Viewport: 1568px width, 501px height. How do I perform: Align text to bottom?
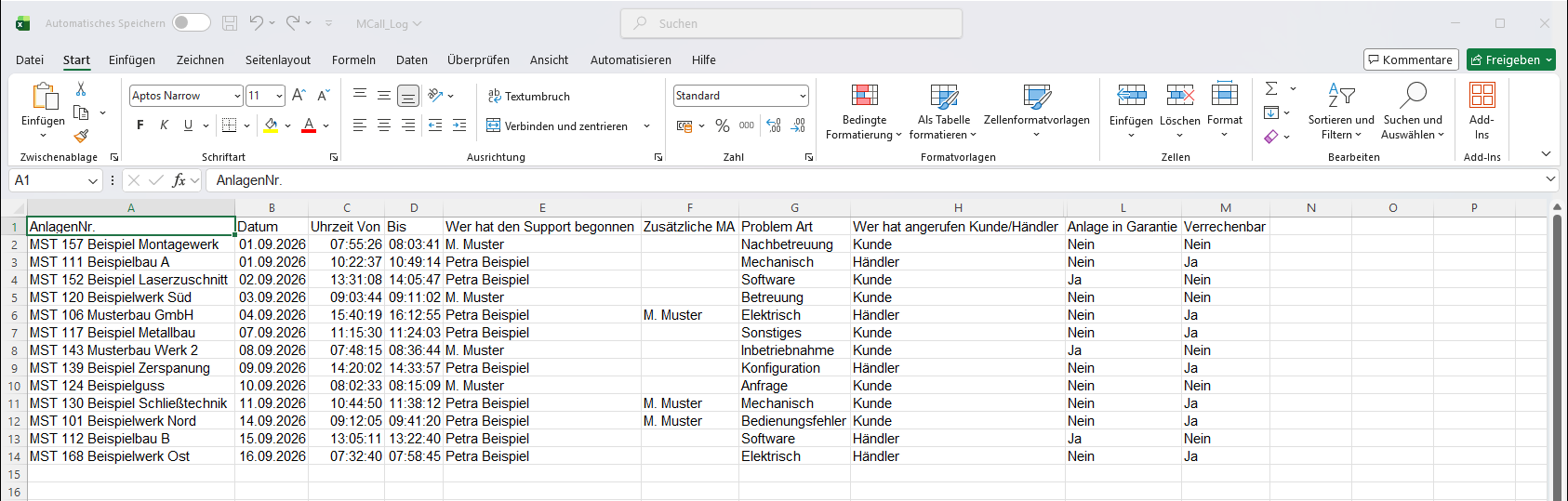[x=408, y=96]
